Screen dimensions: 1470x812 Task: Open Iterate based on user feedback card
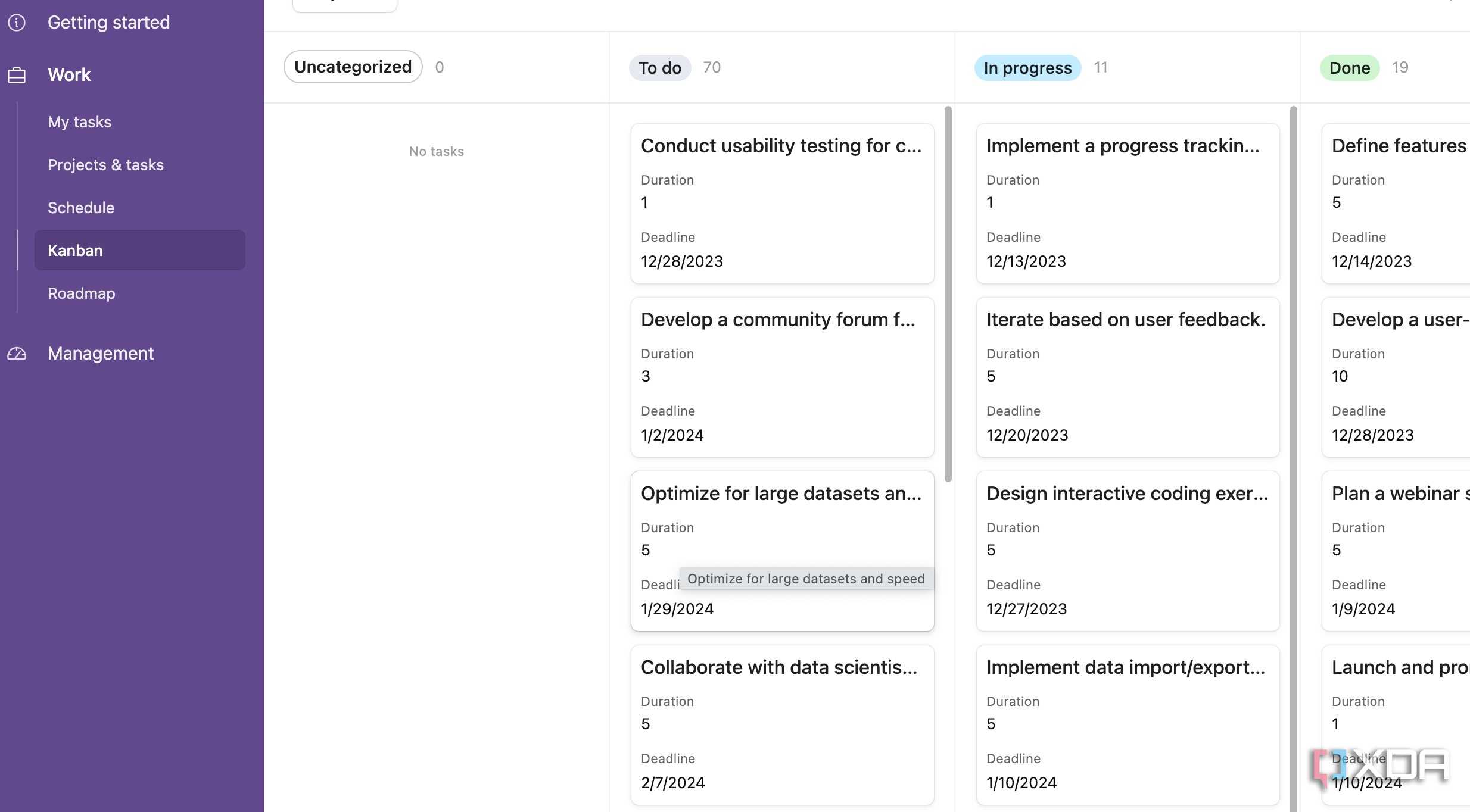(x=1128, y=377)
